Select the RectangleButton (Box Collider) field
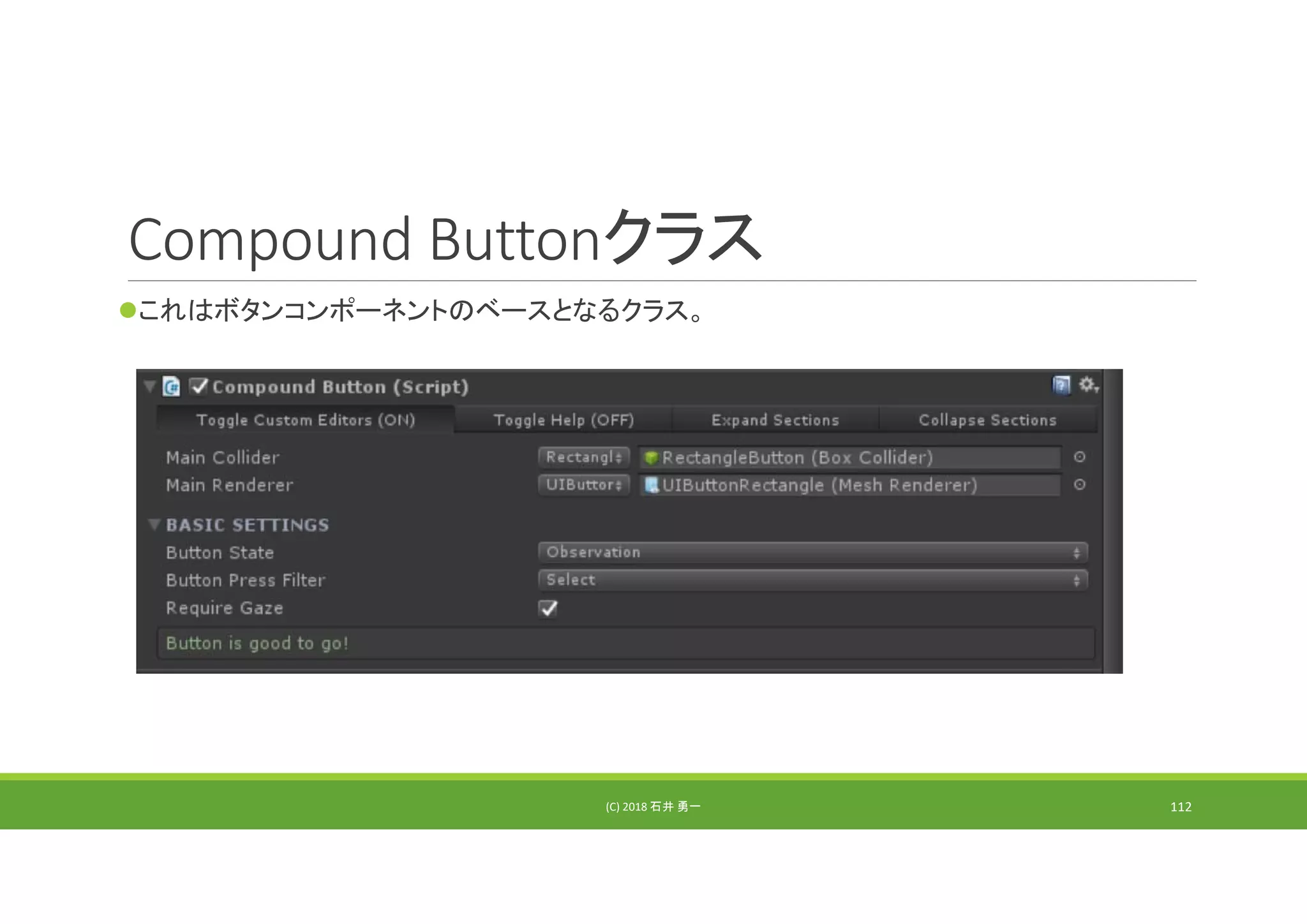The image size is (1307, 924). (850, 458)
